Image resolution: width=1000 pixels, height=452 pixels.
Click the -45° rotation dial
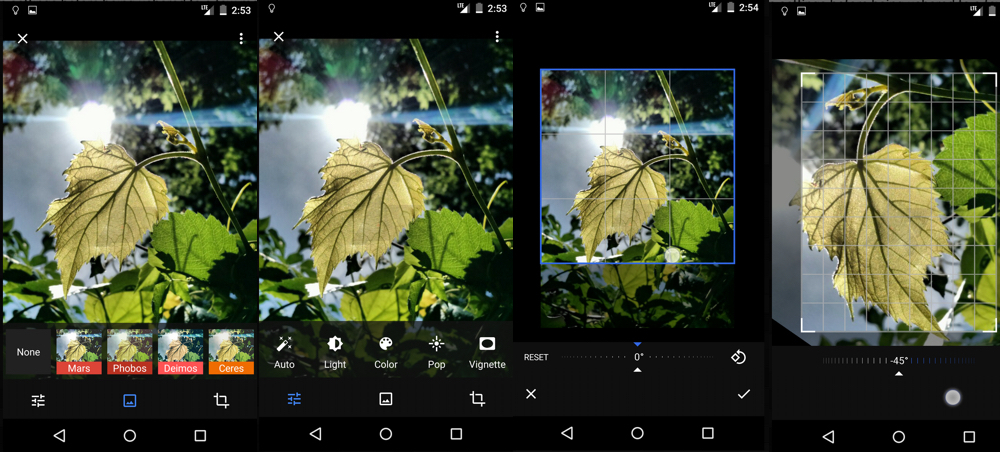[899, 361]
